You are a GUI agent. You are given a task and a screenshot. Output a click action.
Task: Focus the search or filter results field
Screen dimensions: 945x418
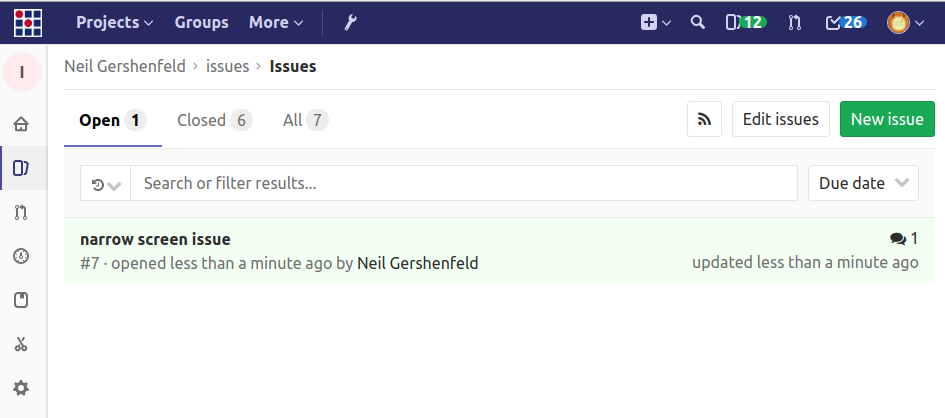point(465,183)
